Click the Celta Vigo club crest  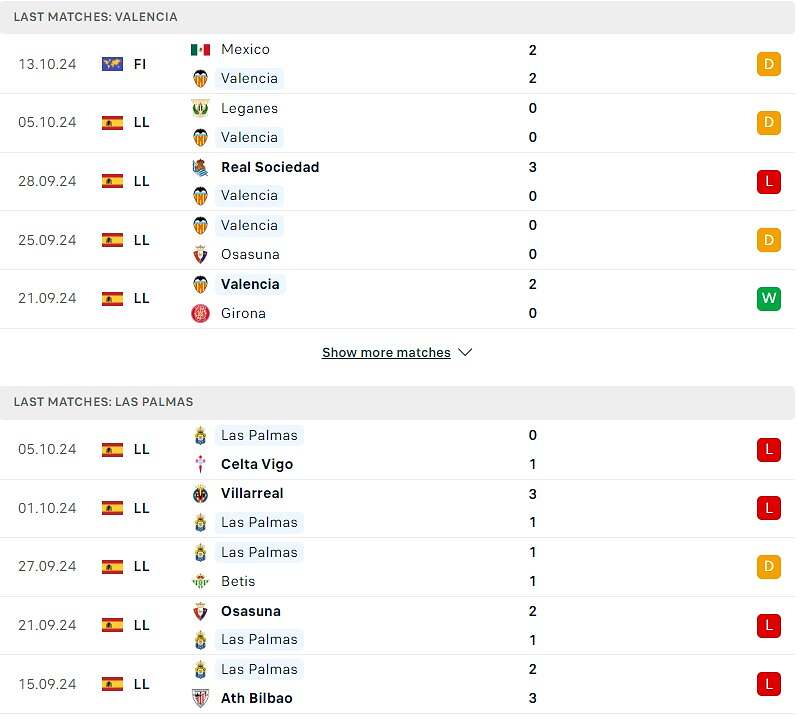[200, 464]
